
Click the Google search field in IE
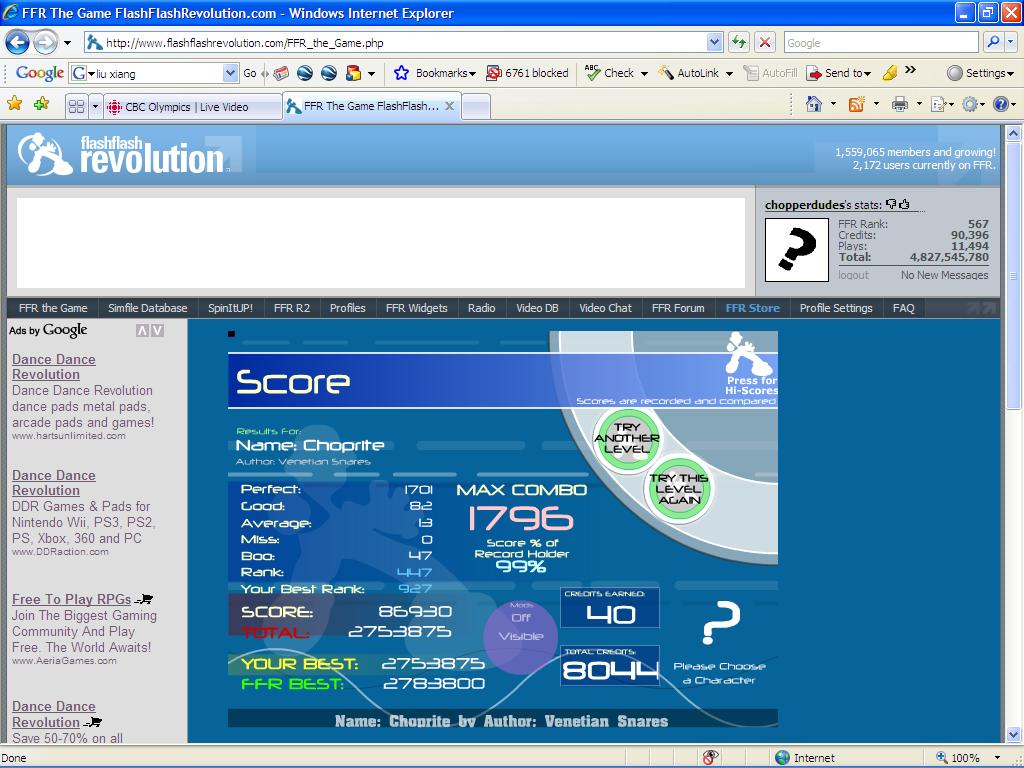(881, 43)
